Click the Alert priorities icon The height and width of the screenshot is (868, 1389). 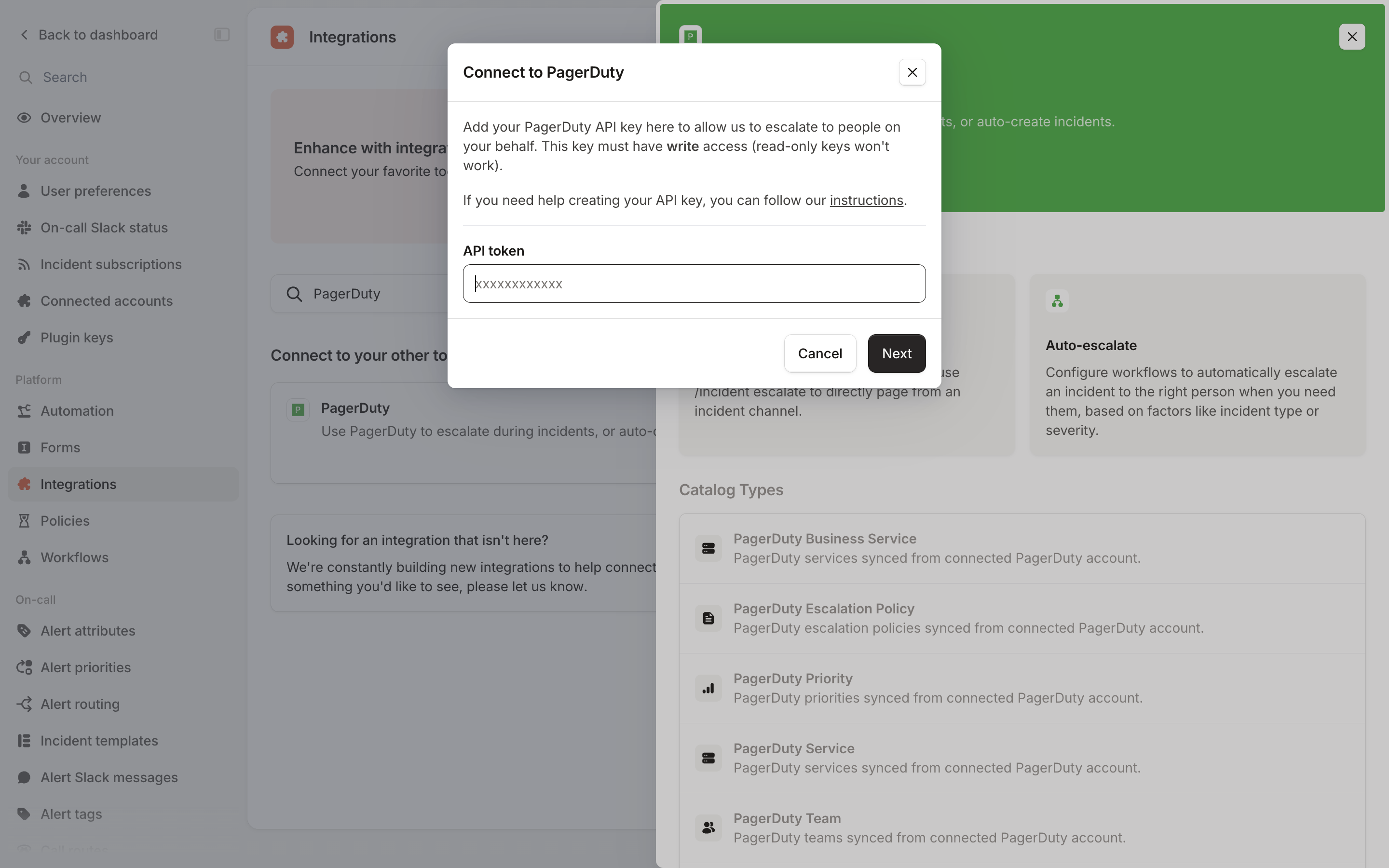[x=24, y=668]
